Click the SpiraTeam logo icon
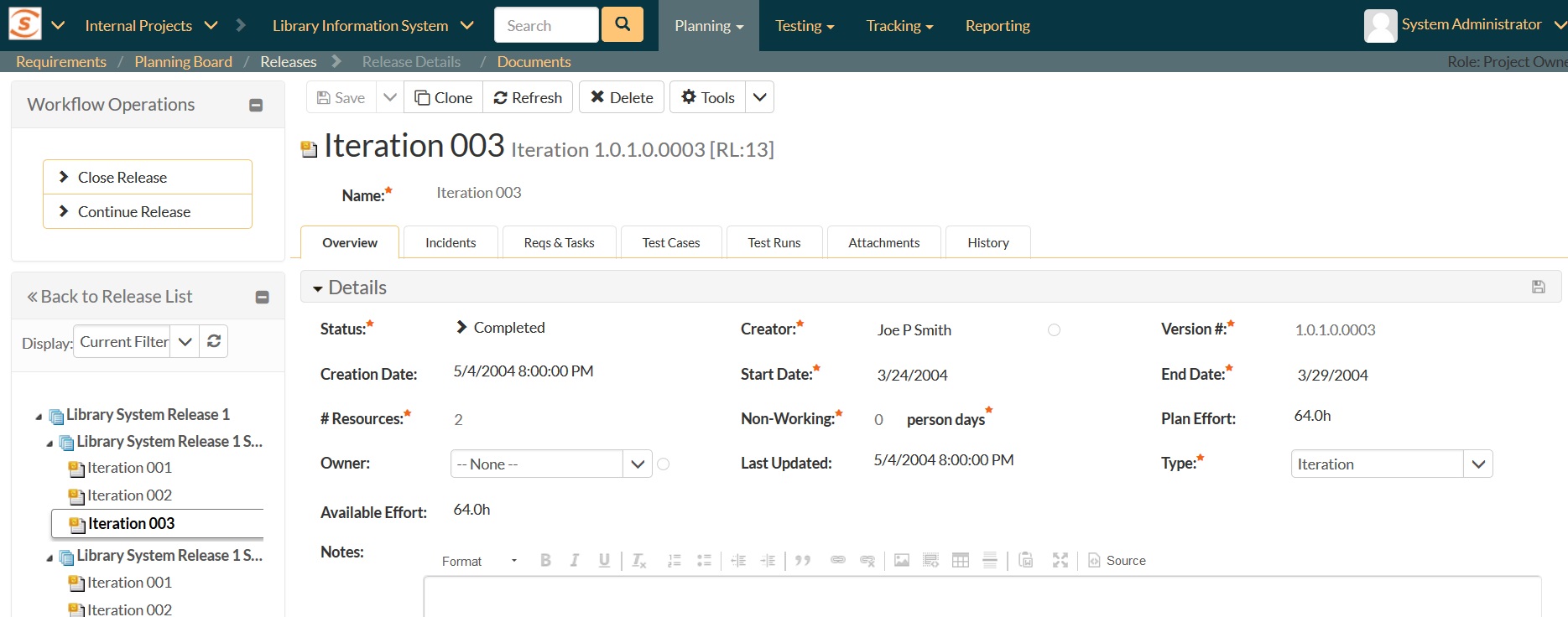This screenshot has width=1568, height=617. point(25,24)
